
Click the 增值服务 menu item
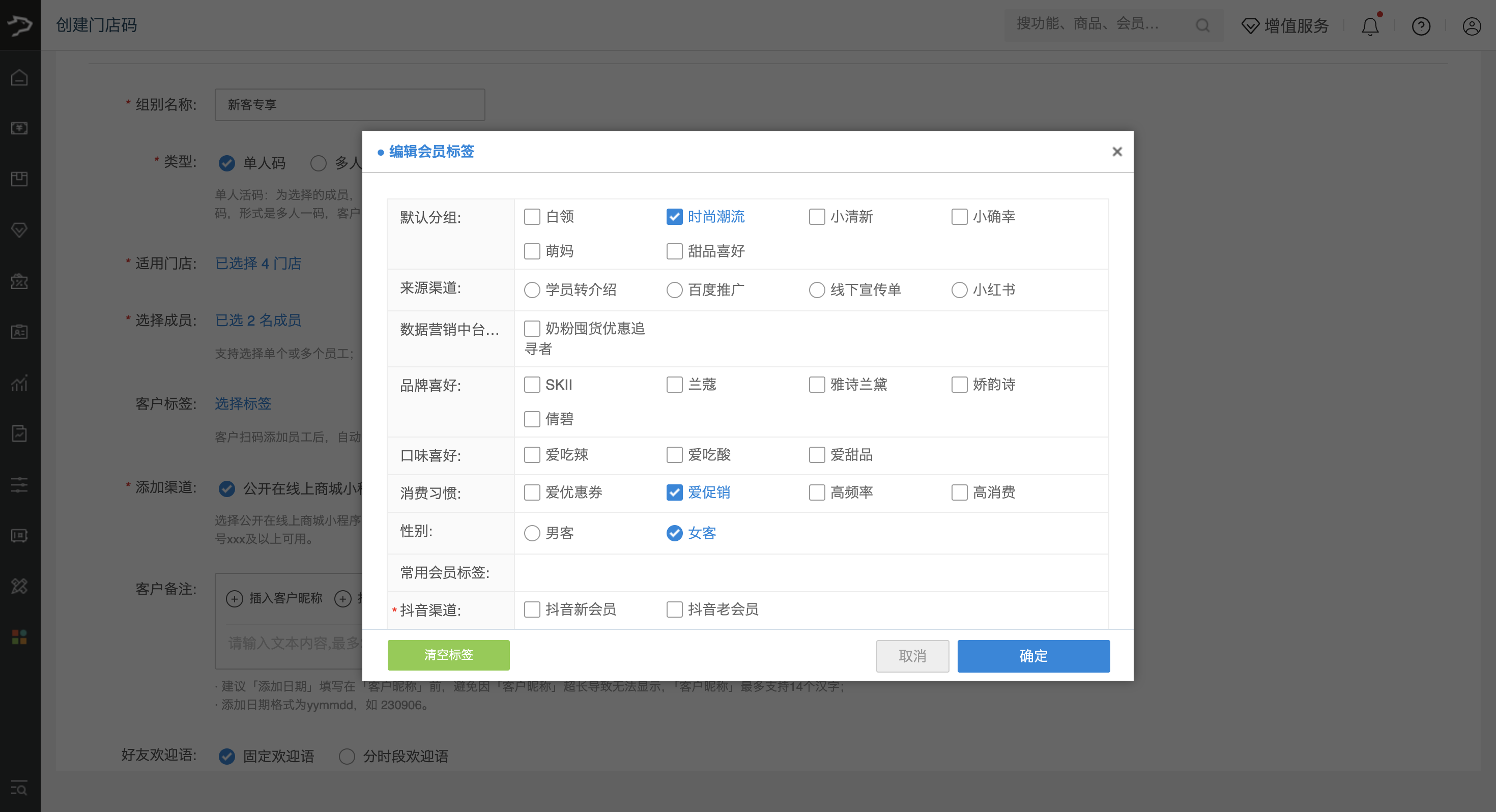(x=1285, y=26)
